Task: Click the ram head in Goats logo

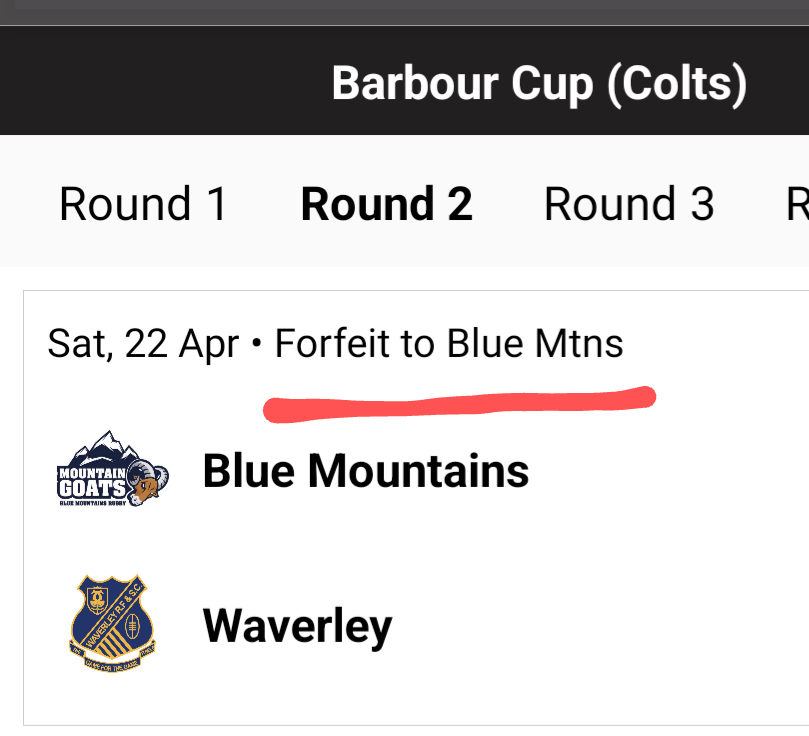Action: pos(148,483)
